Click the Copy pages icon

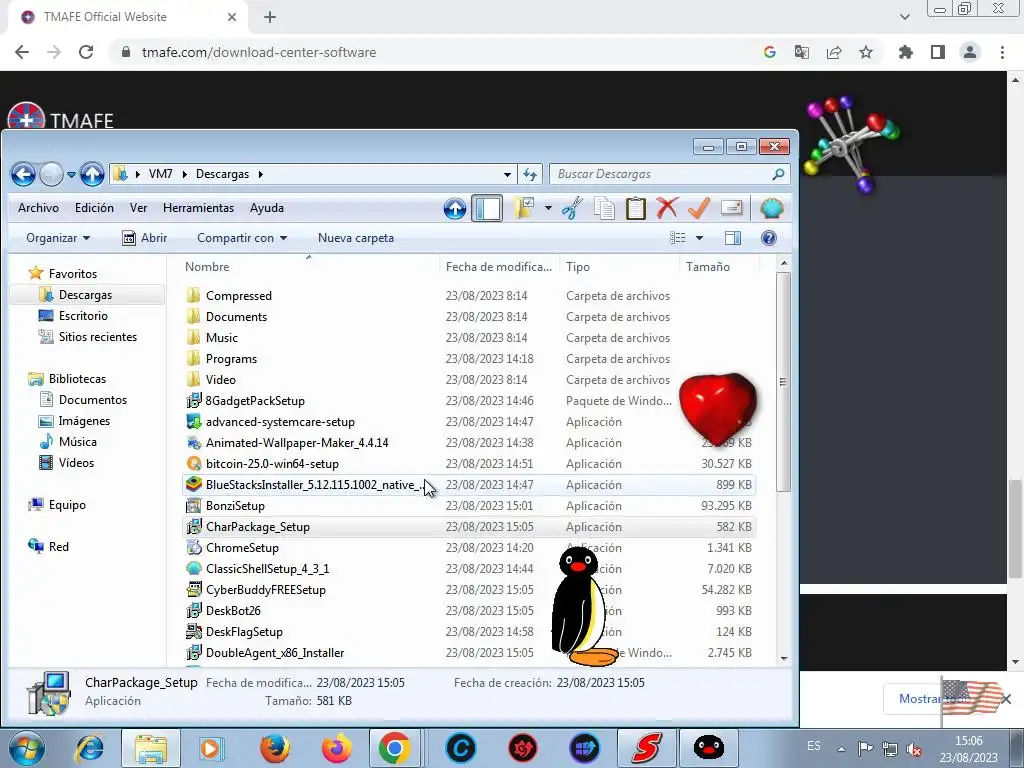pos(604,208)
